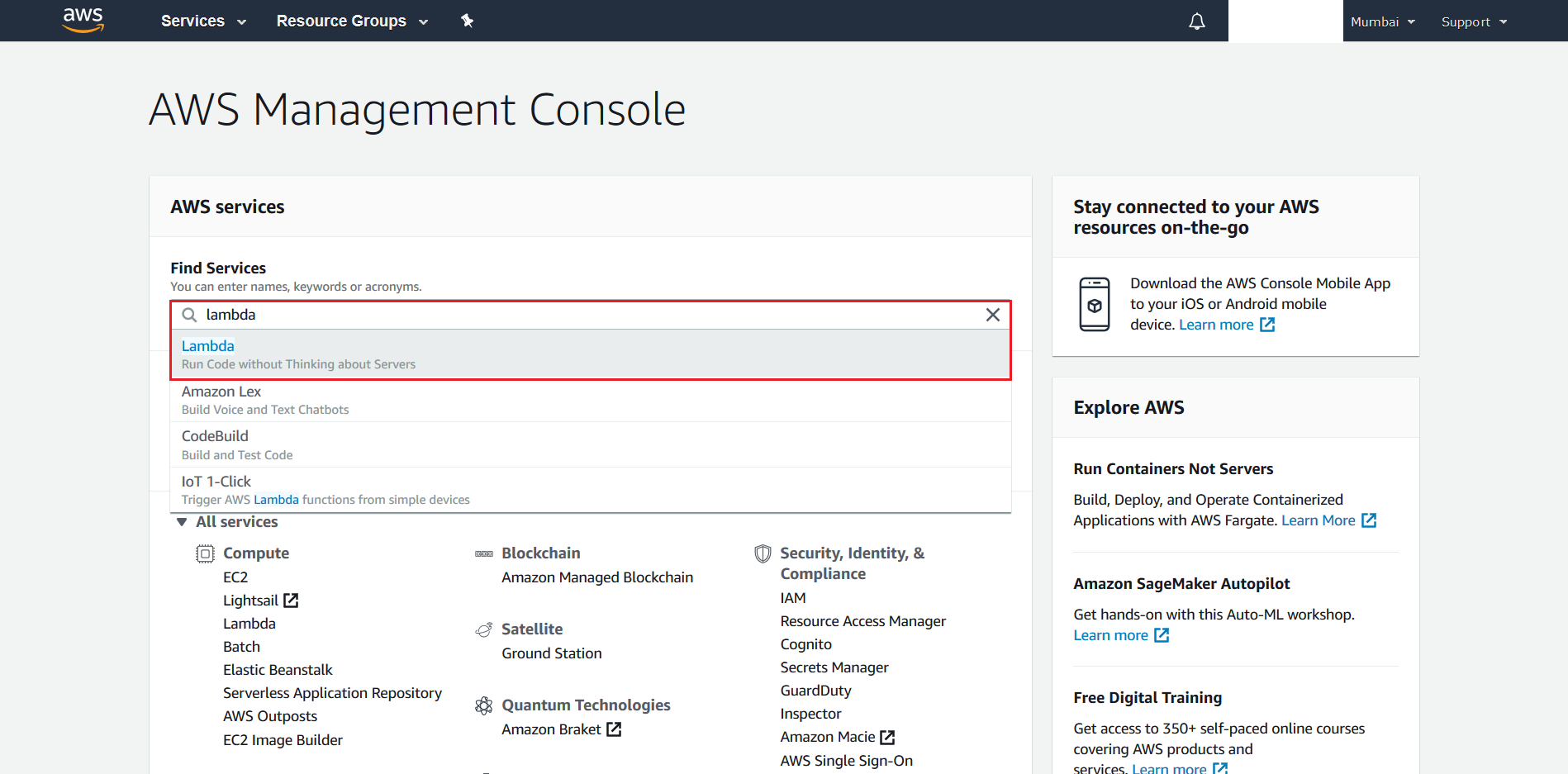
Task: Open Lambda under Compute list
Action: [249, 624]
